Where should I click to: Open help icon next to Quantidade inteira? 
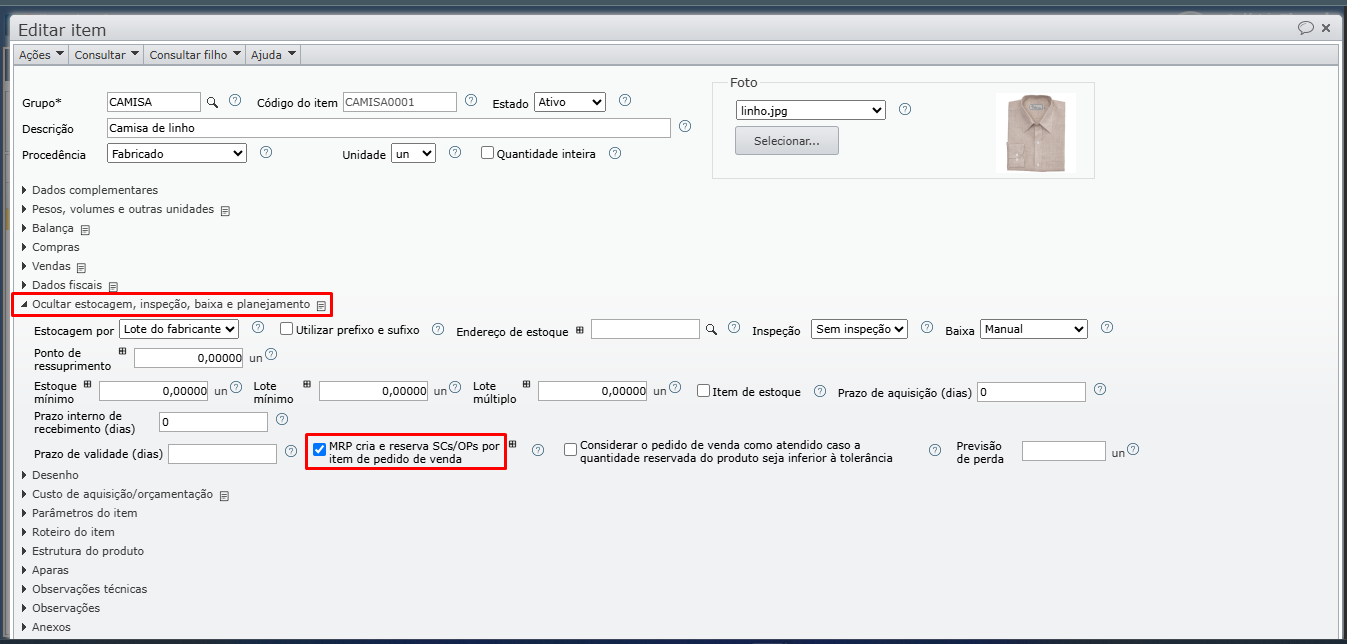(615, 153)
